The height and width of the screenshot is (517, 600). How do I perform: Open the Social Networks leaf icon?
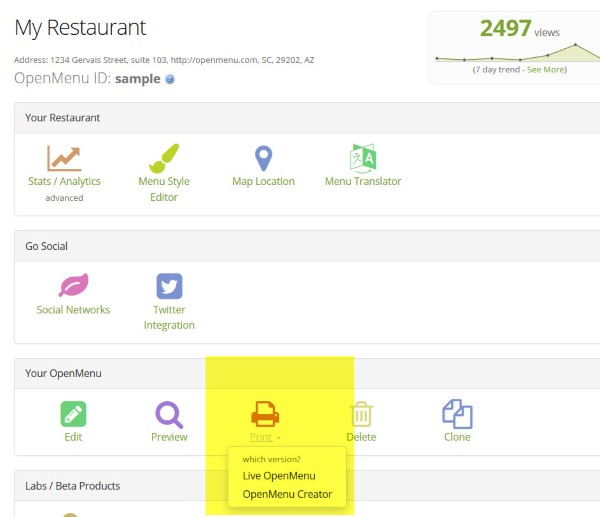click(x=73, y=286)
